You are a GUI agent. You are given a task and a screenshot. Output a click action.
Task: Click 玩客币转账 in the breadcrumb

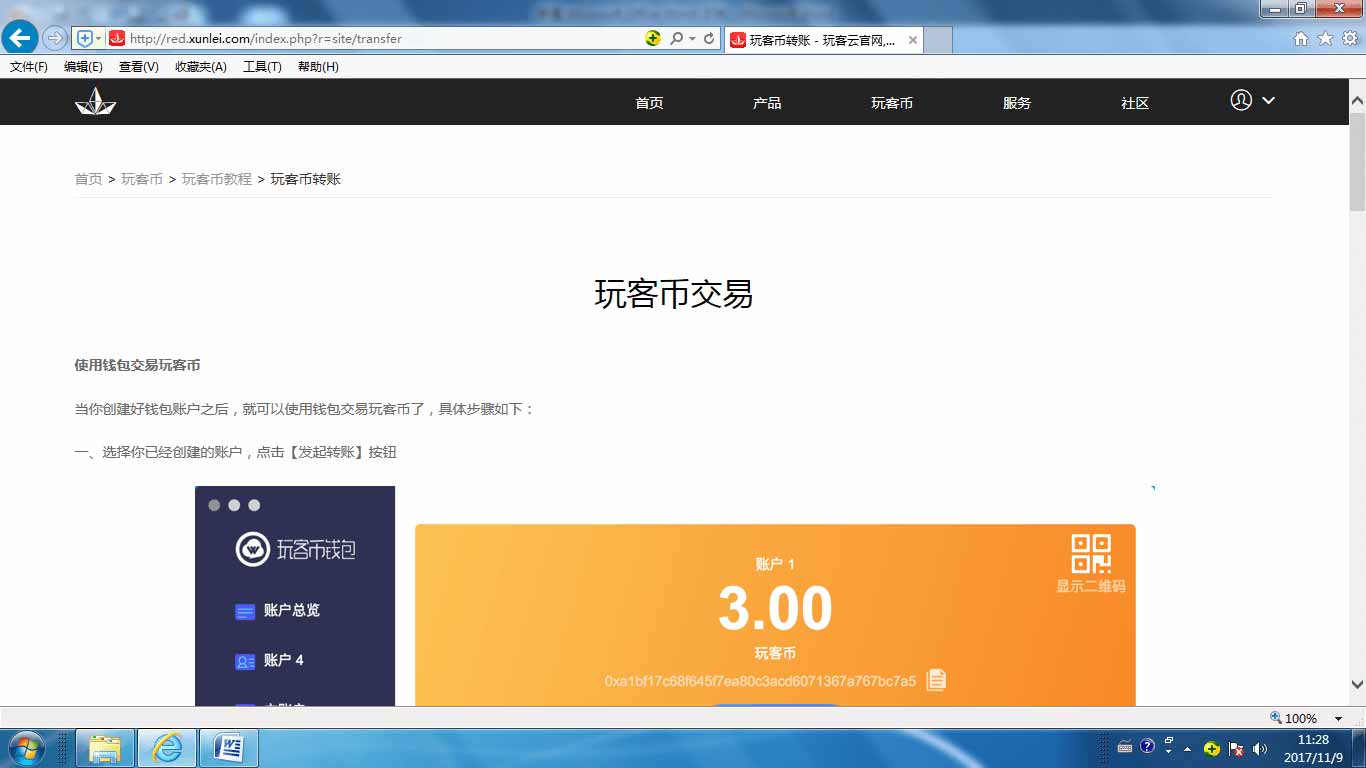[x=306, y=179]
